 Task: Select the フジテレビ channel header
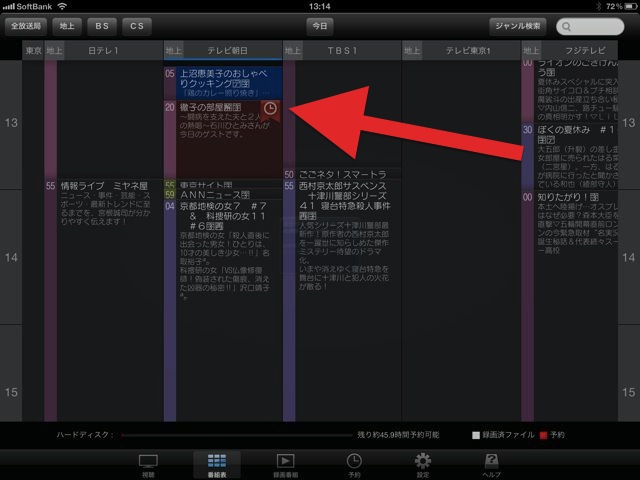[569, 51]
